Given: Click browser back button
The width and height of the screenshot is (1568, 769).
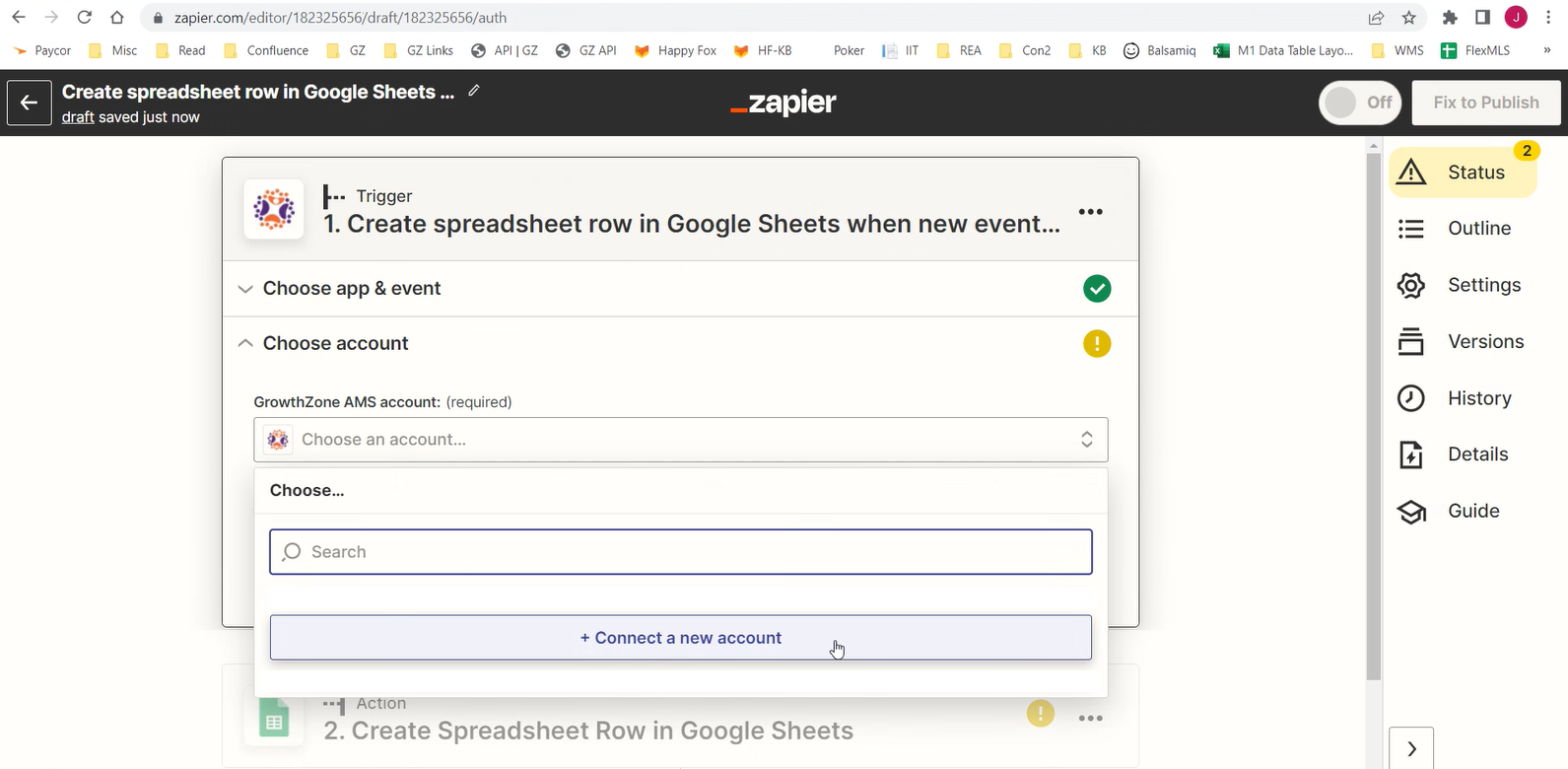Looking at the screenshot, I should coord(19,18).
